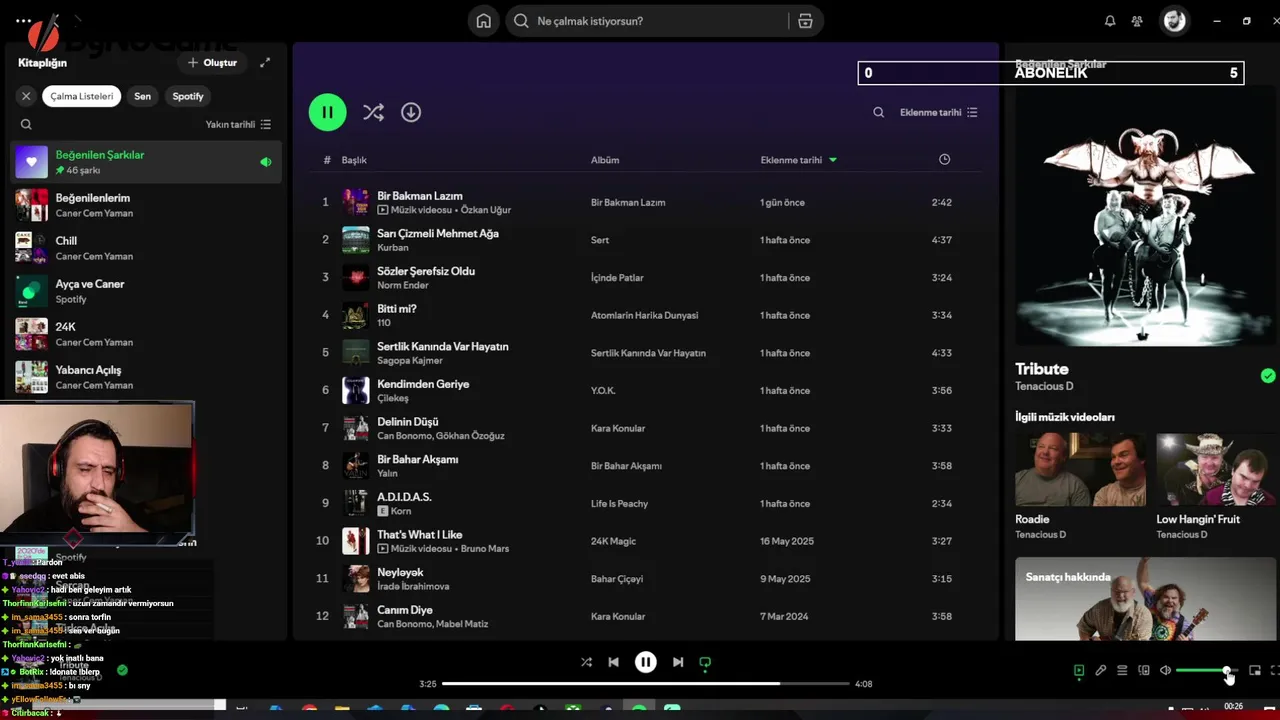Image resolution: width=1280 pixels, height=720 pixels.
Task: Select the Sen filter chip
Action: pos(143,96)
